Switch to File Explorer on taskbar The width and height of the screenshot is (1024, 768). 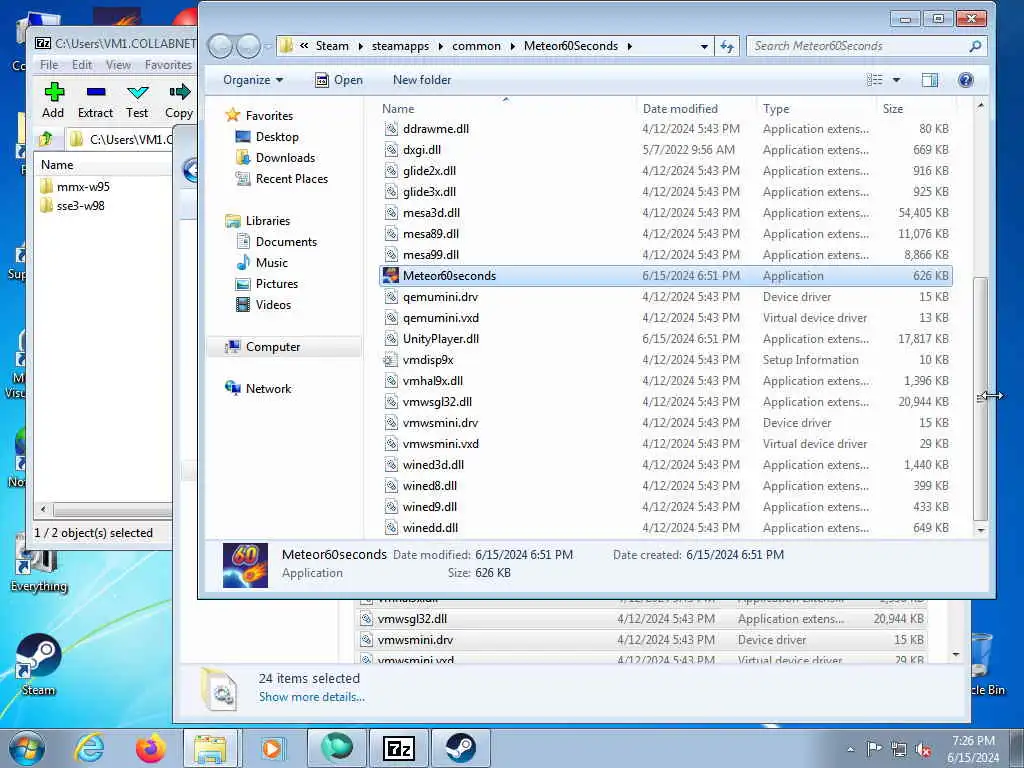210,748
